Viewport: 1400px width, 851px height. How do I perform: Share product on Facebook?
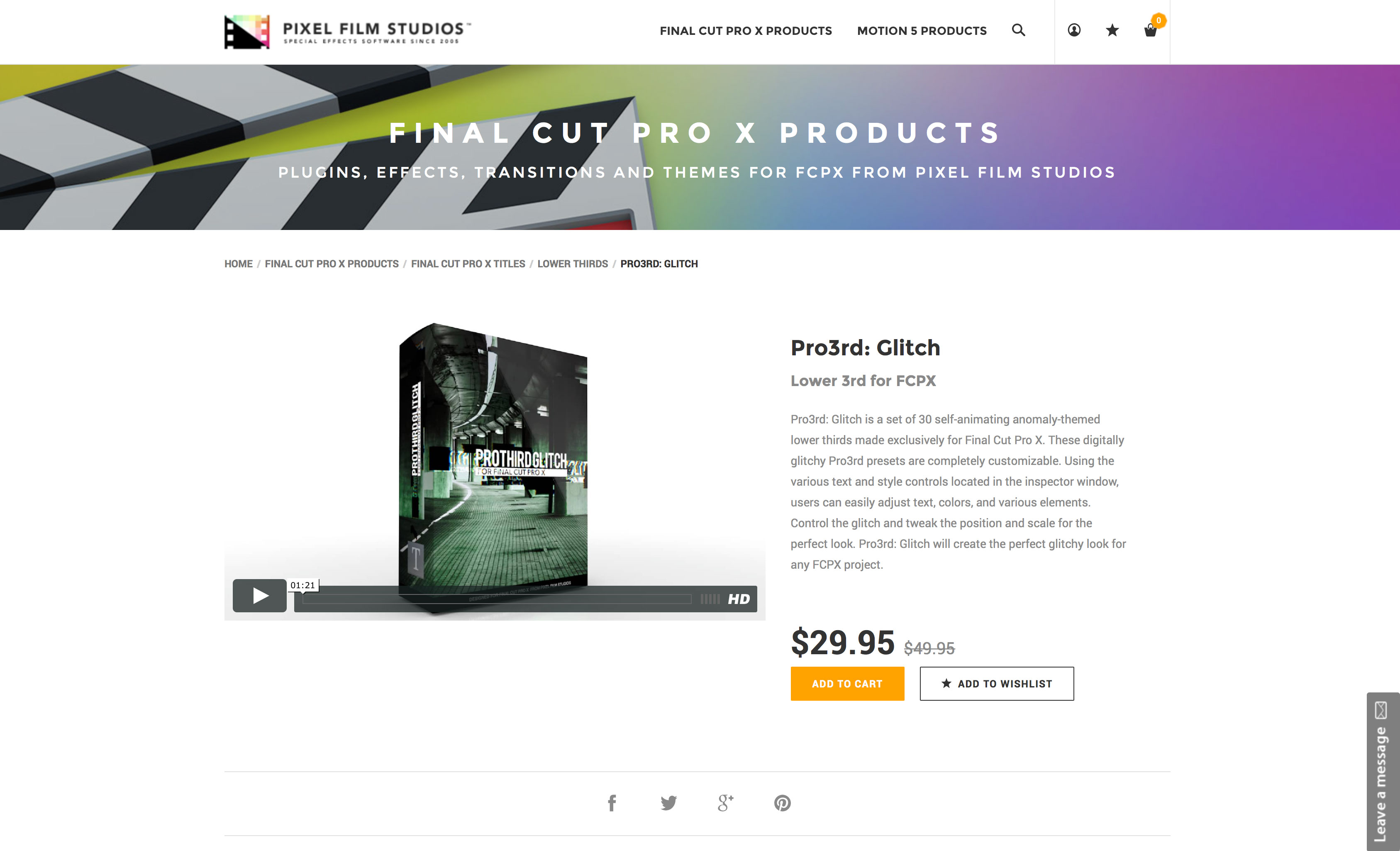(x=612, y=803)
